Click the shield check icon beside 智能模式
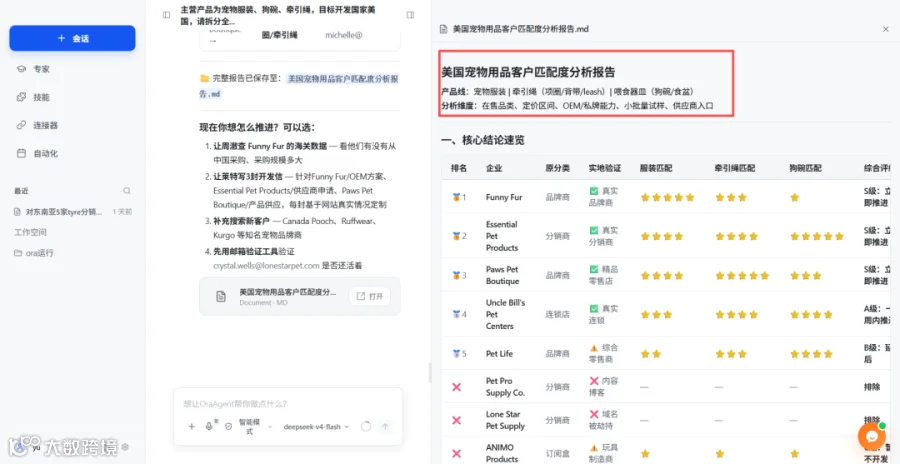 [228, 427]
